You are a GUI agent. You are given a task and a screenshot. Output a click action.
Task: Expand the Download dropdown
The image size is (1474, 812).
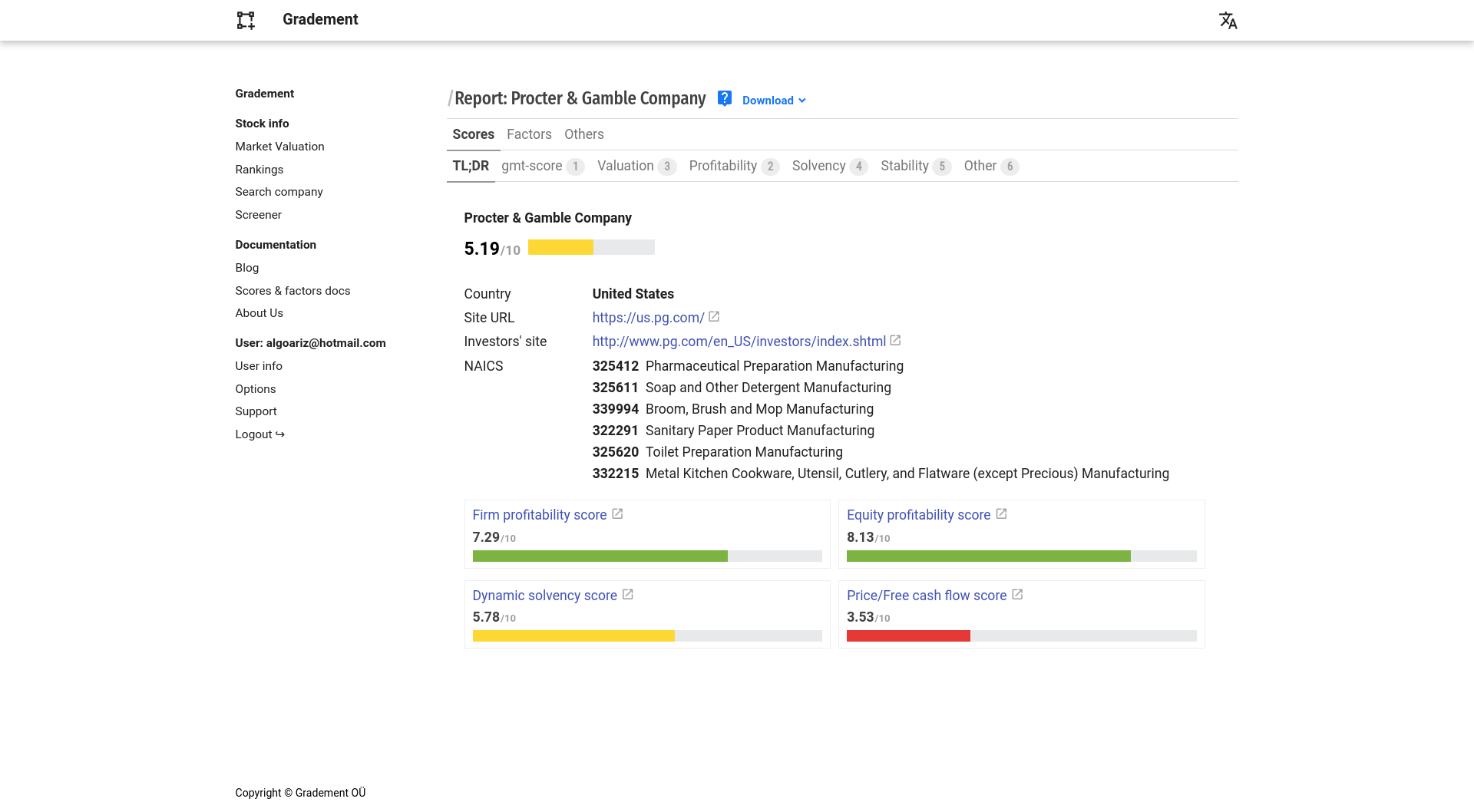(x=774, y=101)
